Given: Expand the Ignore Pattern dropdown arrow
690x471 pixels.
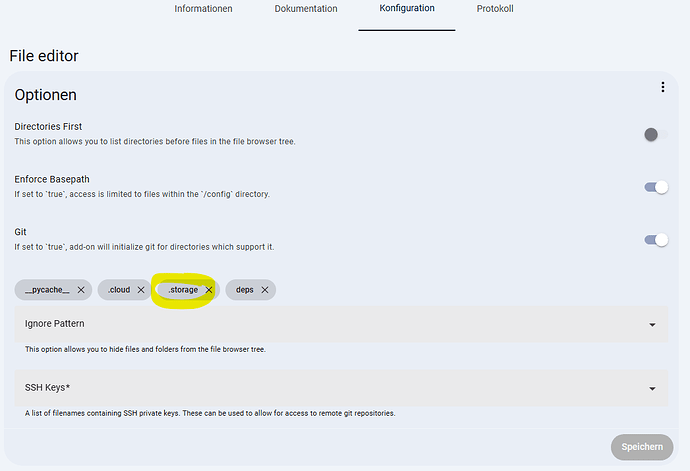Looking at the screenshot, I should tap(652, 325).
